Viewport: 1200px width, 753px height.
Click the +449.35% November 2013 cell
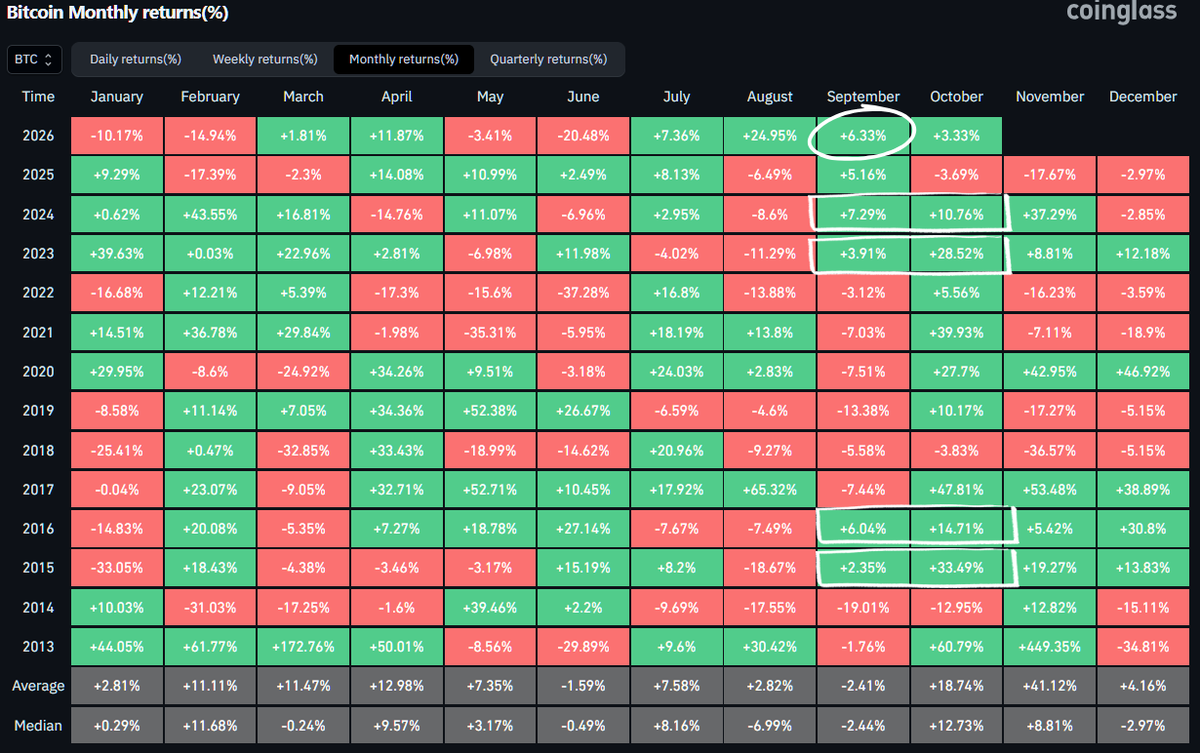click(x=1050, y=647)
